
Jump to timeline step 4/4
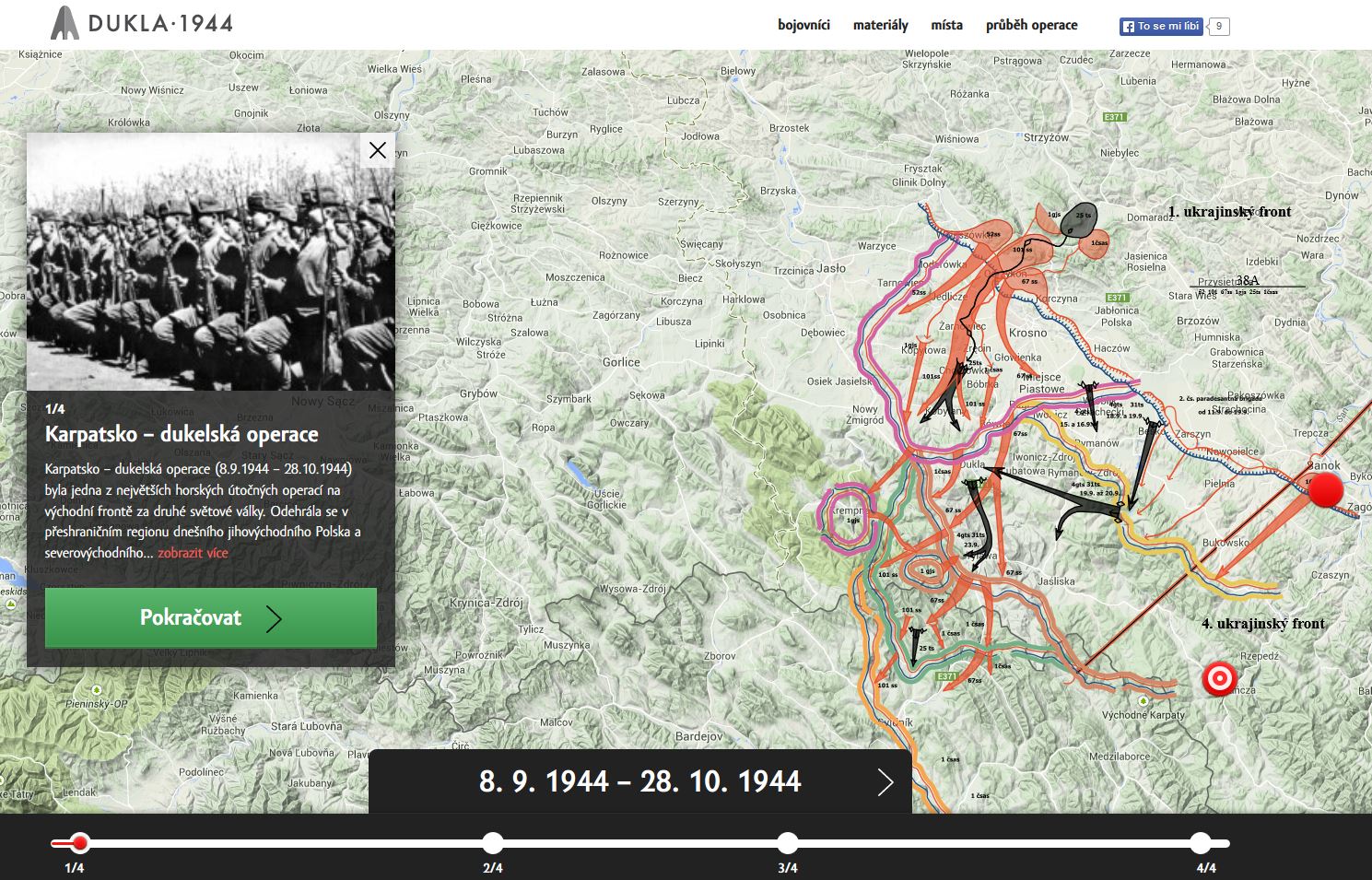point(1200,842)
